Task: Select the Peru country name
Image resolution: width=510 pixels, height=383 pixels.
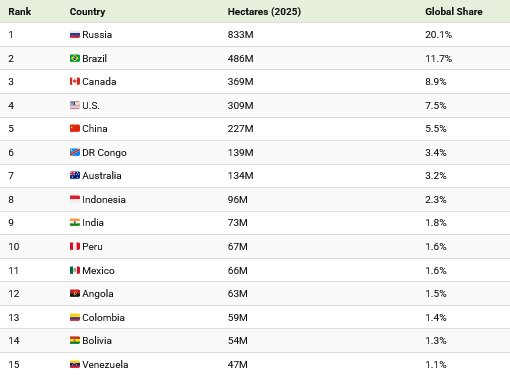Action: (x=92, y=246)
